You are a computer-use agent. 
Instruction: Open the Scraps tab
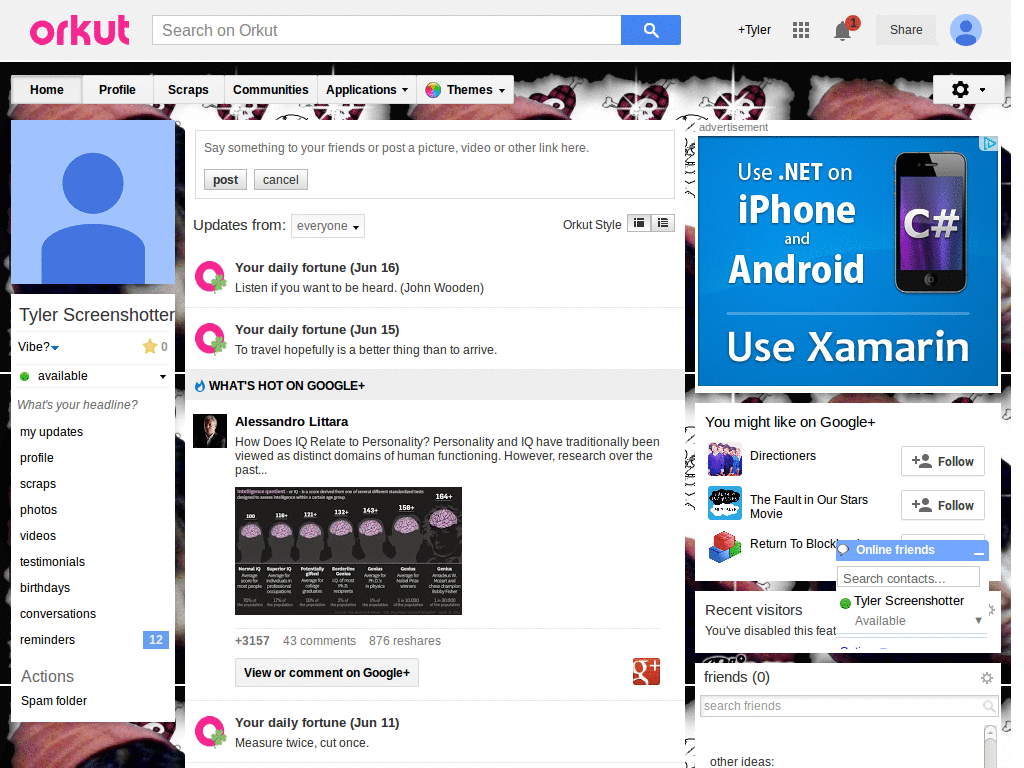coord(188,89)
